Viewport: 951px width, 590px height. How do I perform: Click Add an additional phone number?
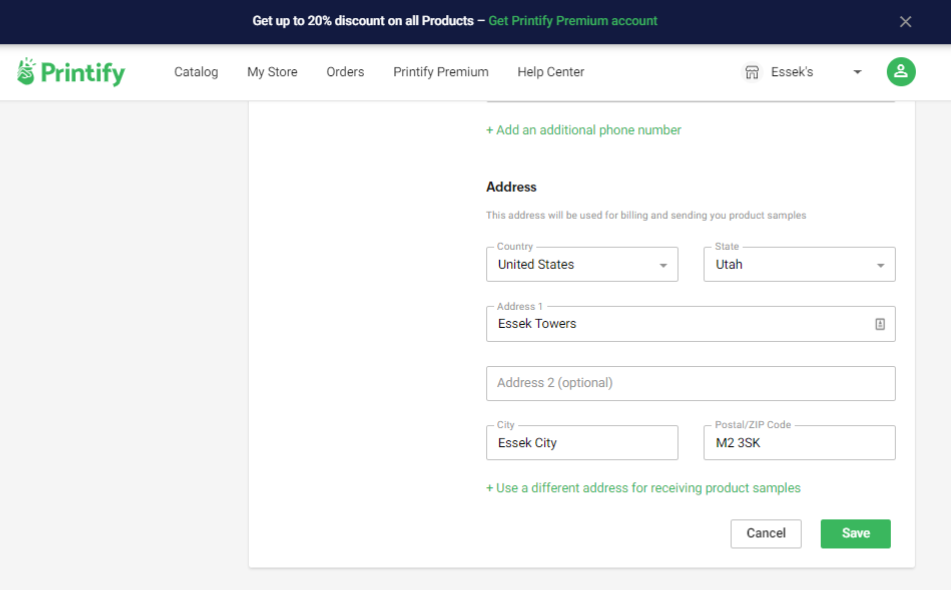click(x=583, y=130)
